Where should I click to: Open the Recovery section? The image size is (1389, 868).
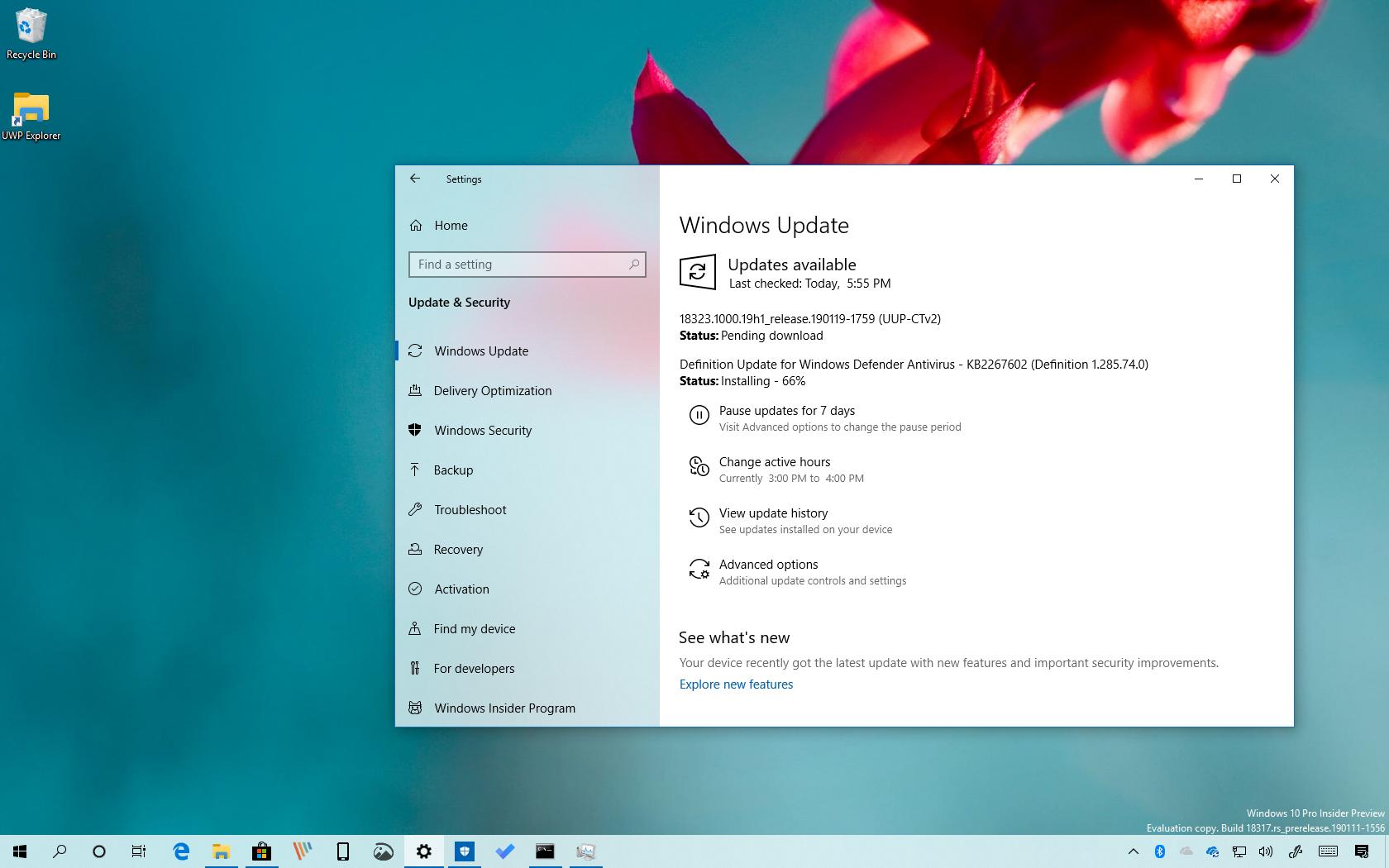pyautogui.click(x=459, y=549)
